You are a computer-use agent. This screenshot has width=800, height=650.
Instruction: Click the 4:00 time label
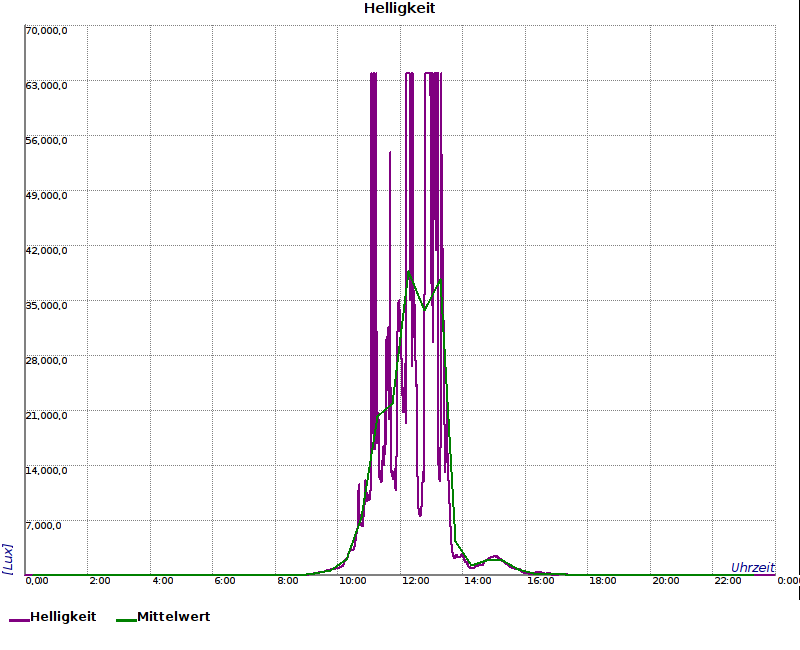[163, 581]
